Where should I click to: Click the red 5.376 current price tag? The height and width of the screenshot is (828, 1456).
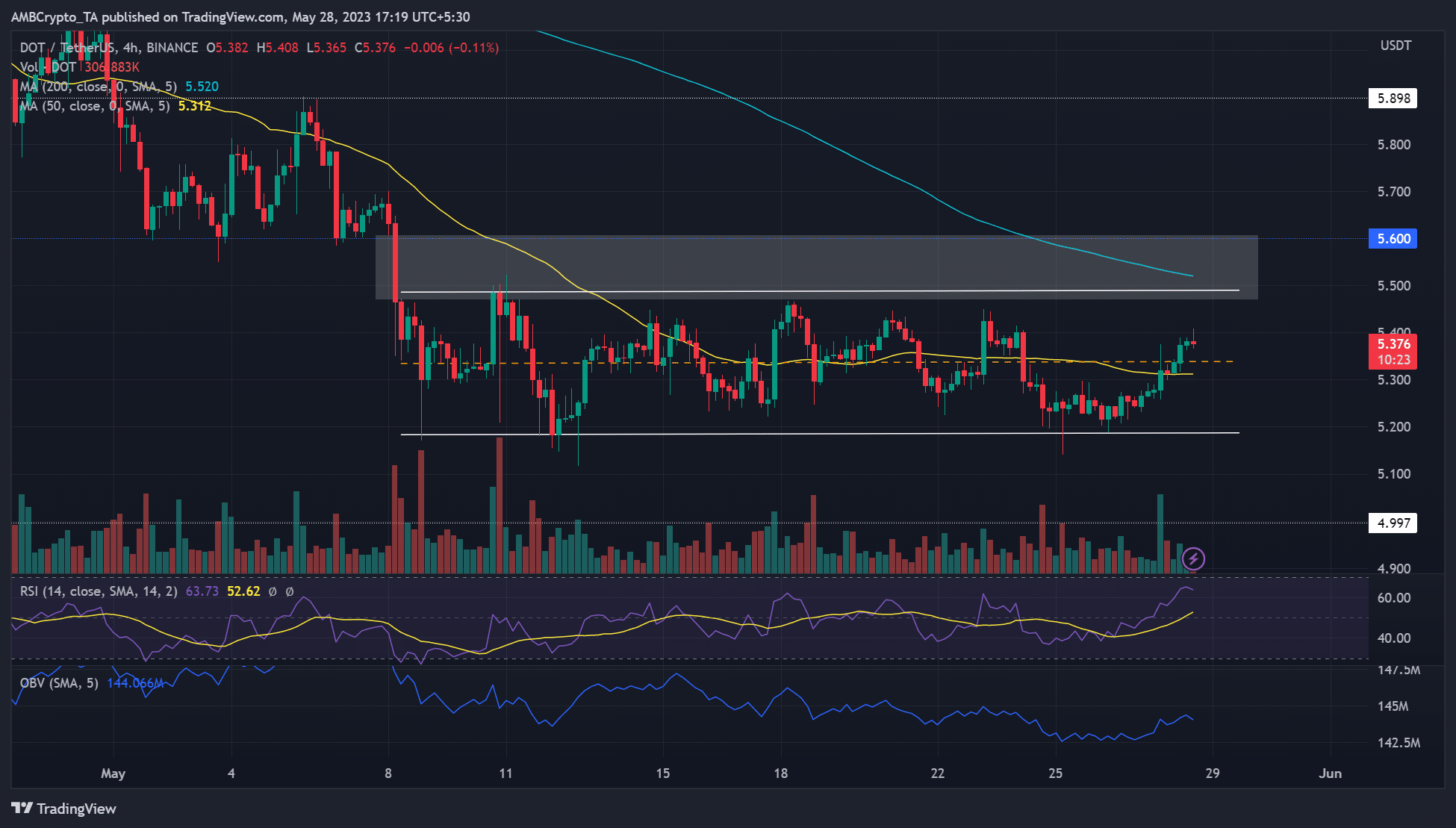coord(1393,352)
